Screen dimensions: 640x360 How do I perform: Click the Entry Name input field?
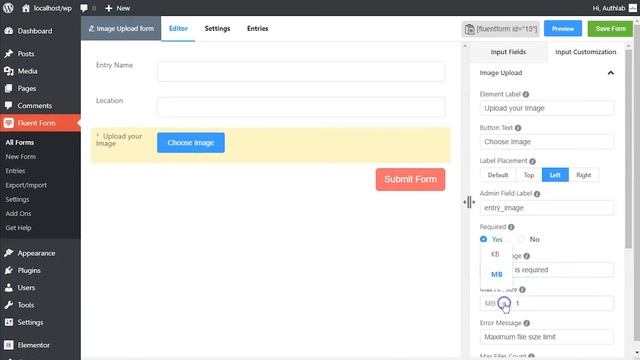[x=301, y=71]
